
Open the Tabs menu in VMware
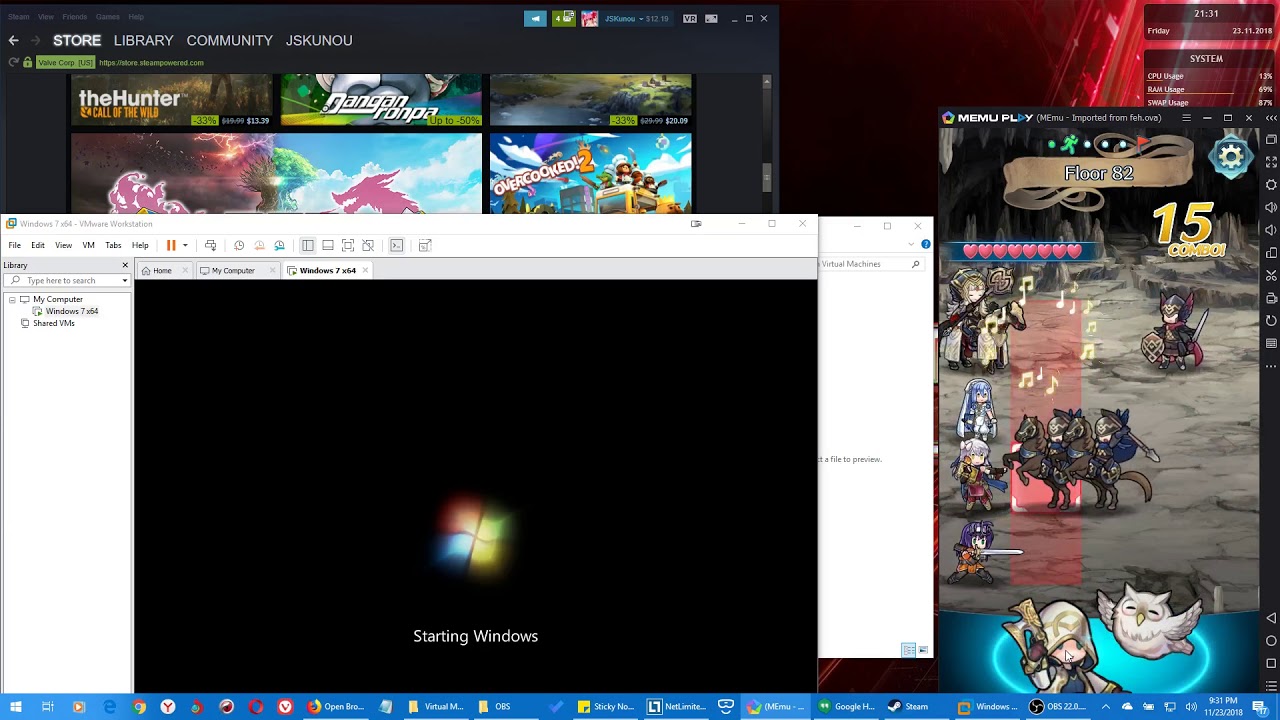(x=113, y=245)
